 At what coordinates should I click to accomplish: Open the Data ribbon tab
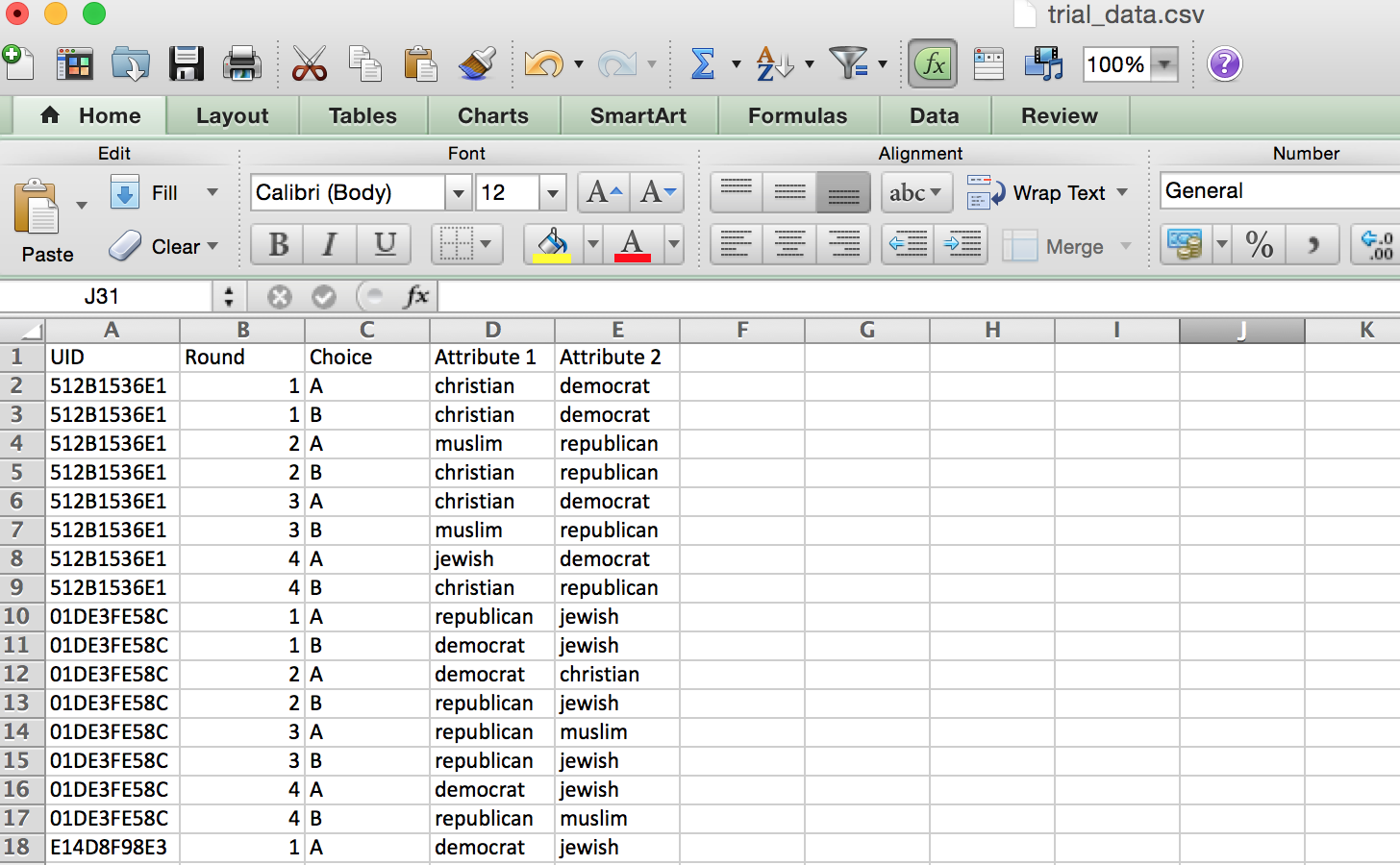point(935,115)
